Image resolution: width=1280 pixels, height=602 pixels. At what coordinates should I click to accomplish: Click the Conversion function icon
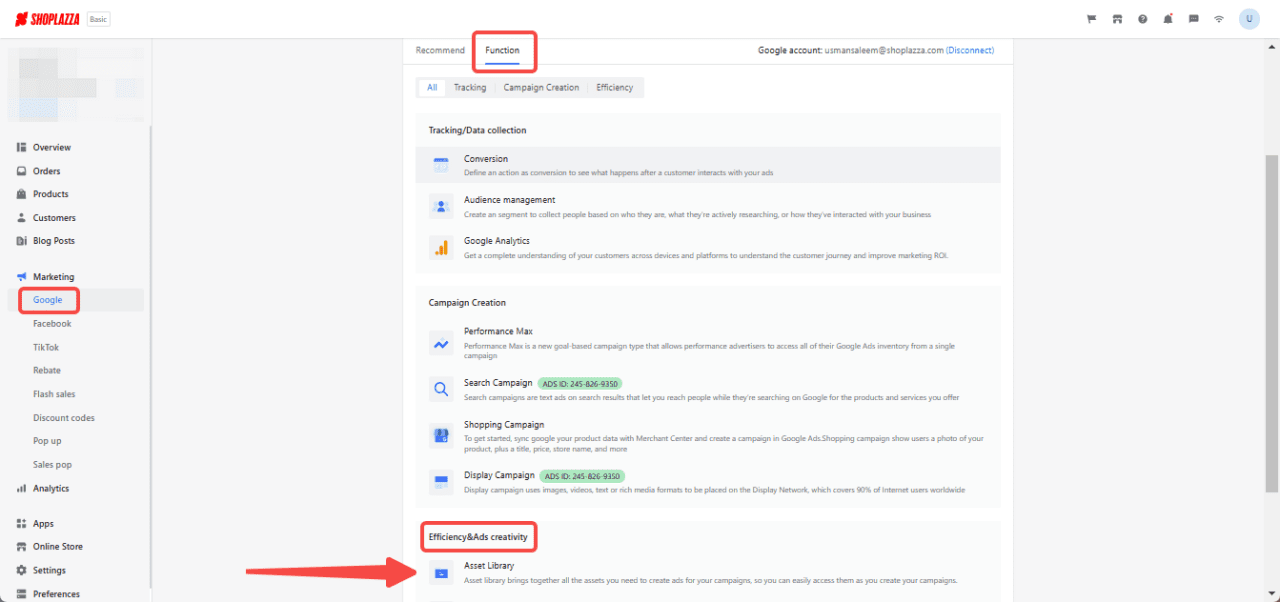[x=441, y=165]
